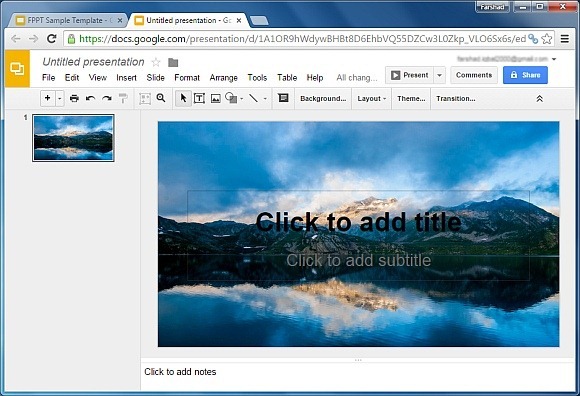Select the Line tool

(x=254, y=98)
